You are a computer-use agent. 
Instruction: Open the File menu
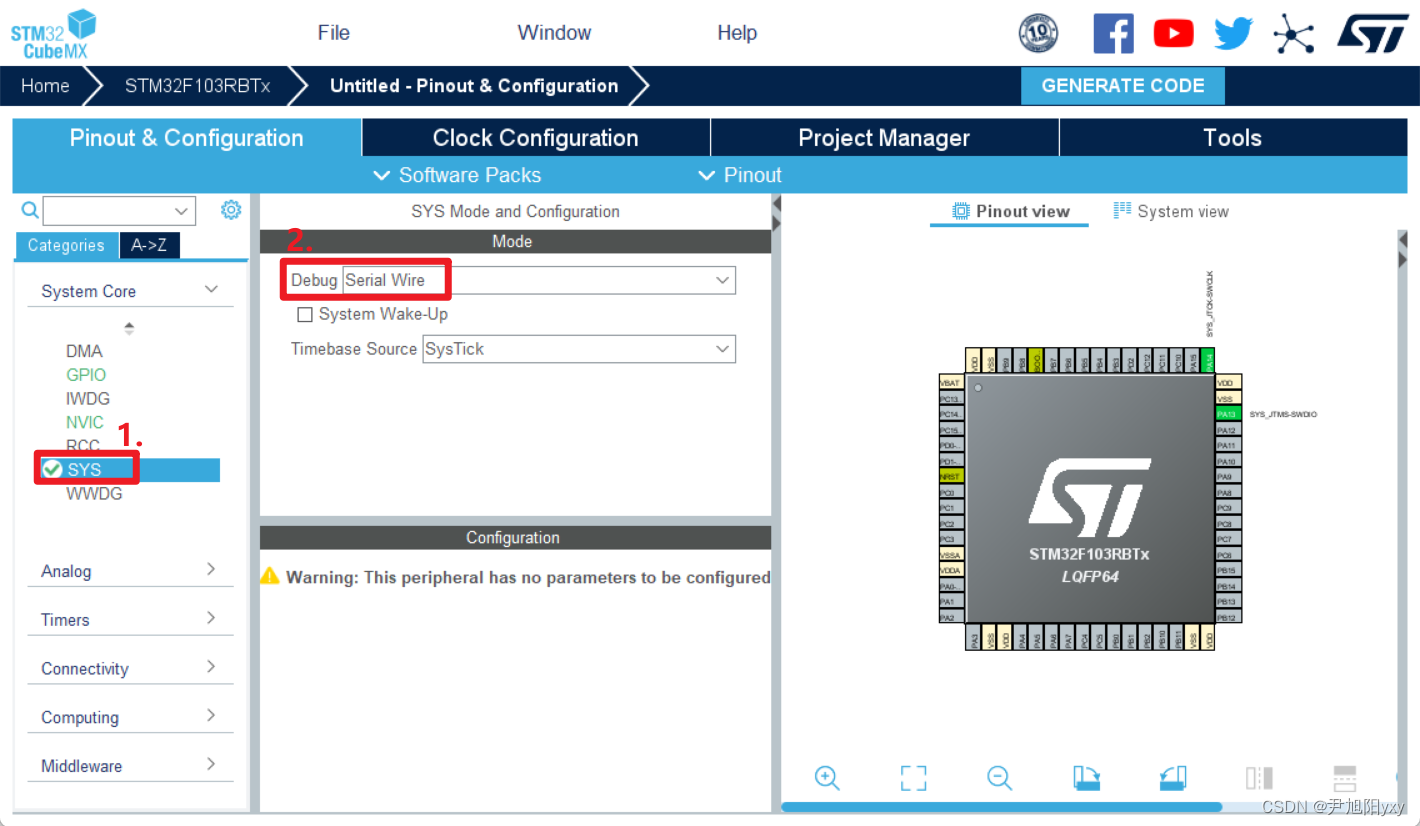[x=334, y=33]
